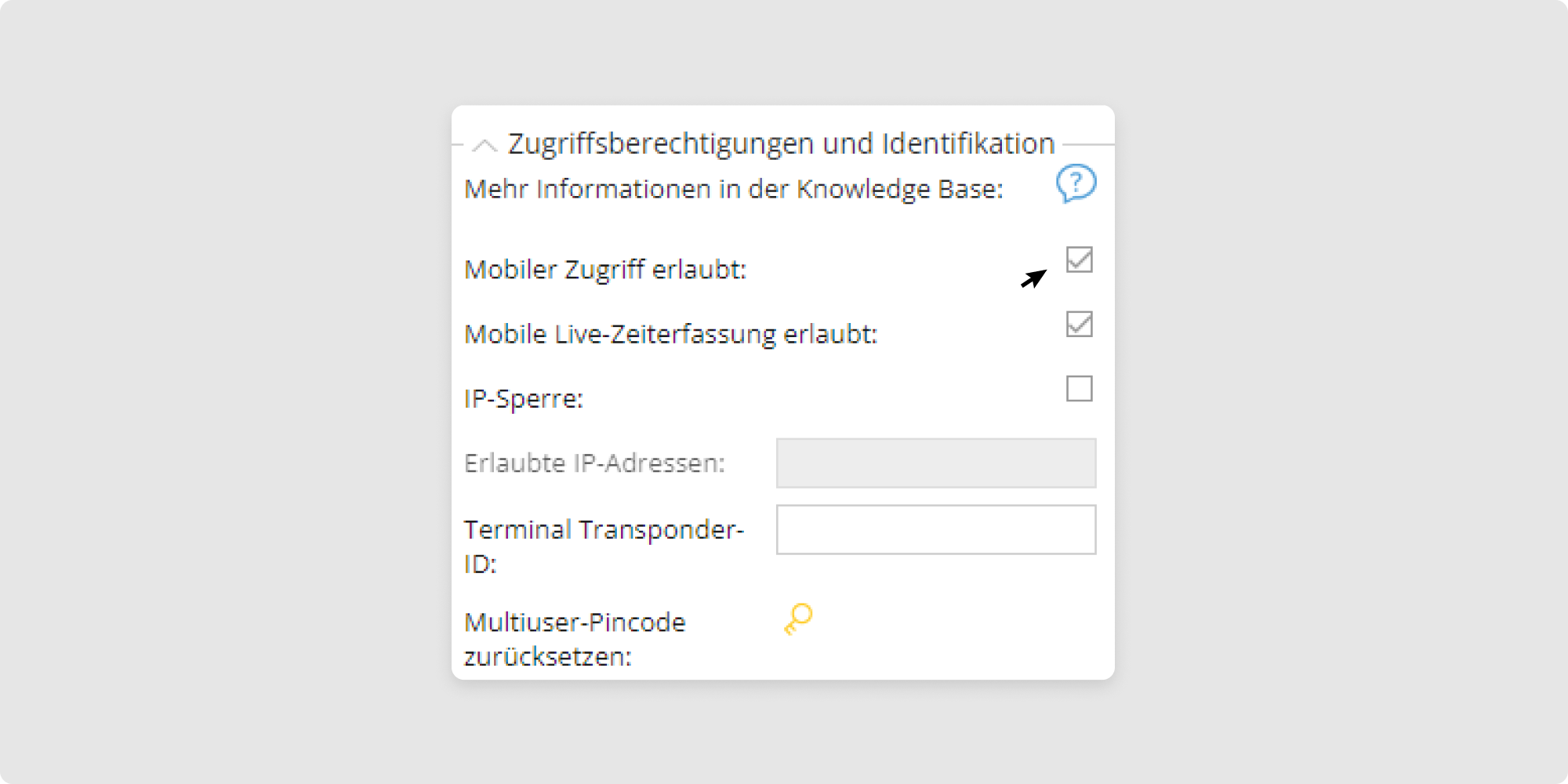
Task: Click the 'IP-Sperre:' label
Action: [x=524, y=399]
